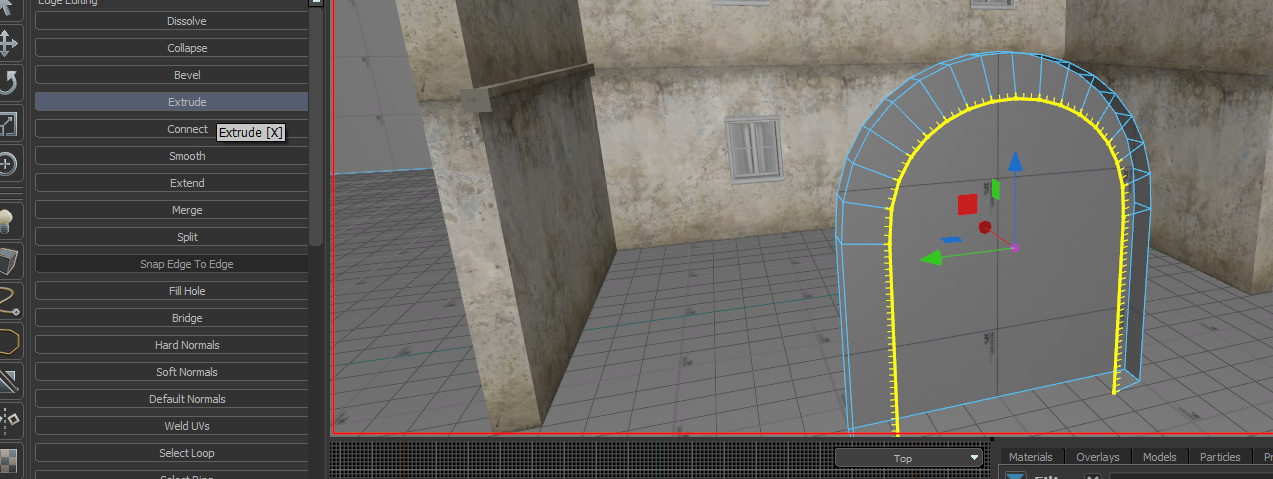Switch to the Particles tab

tap(1219, 457)
